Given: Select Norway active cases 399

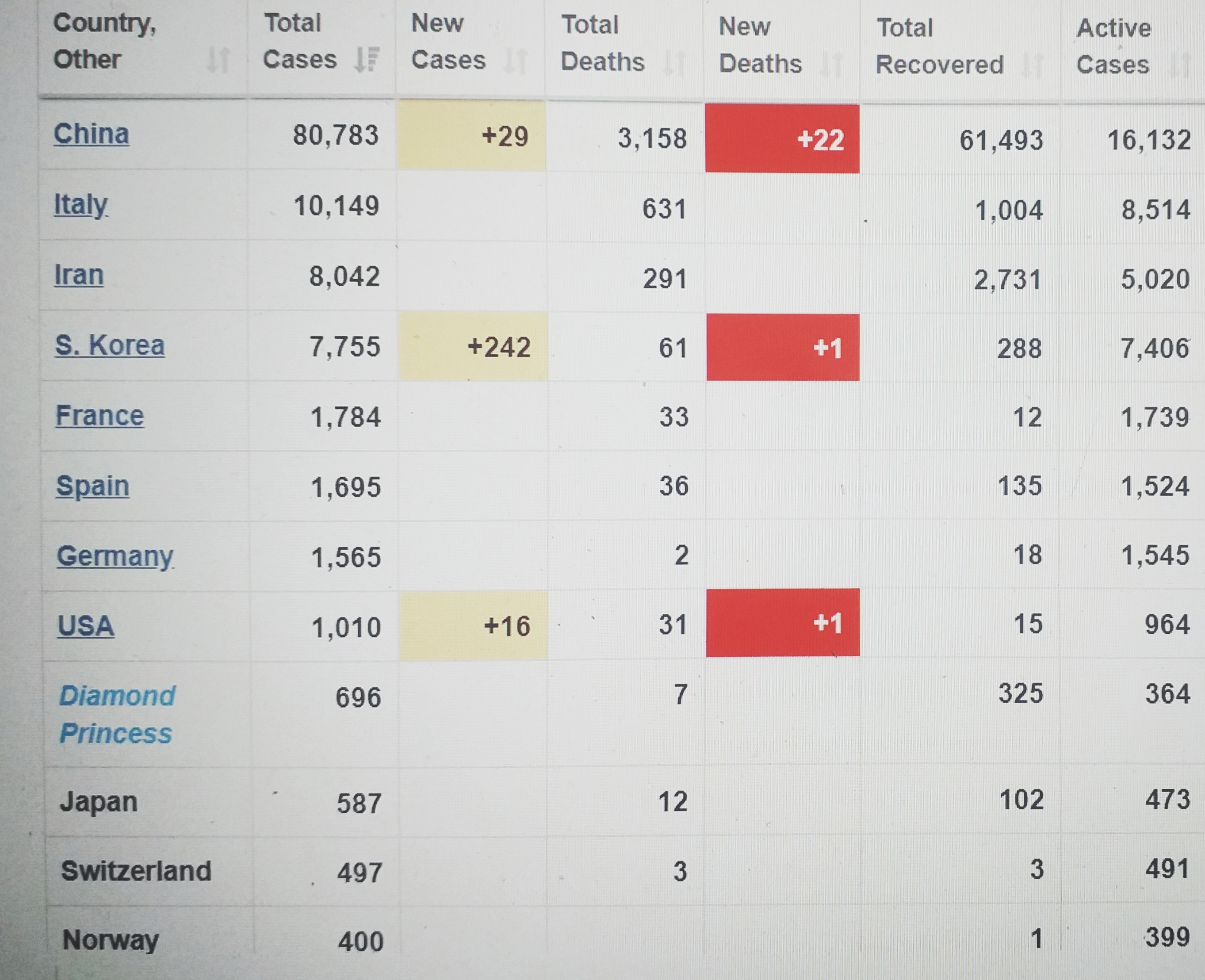Looking at the screenshot, I should coord(1168,938).
